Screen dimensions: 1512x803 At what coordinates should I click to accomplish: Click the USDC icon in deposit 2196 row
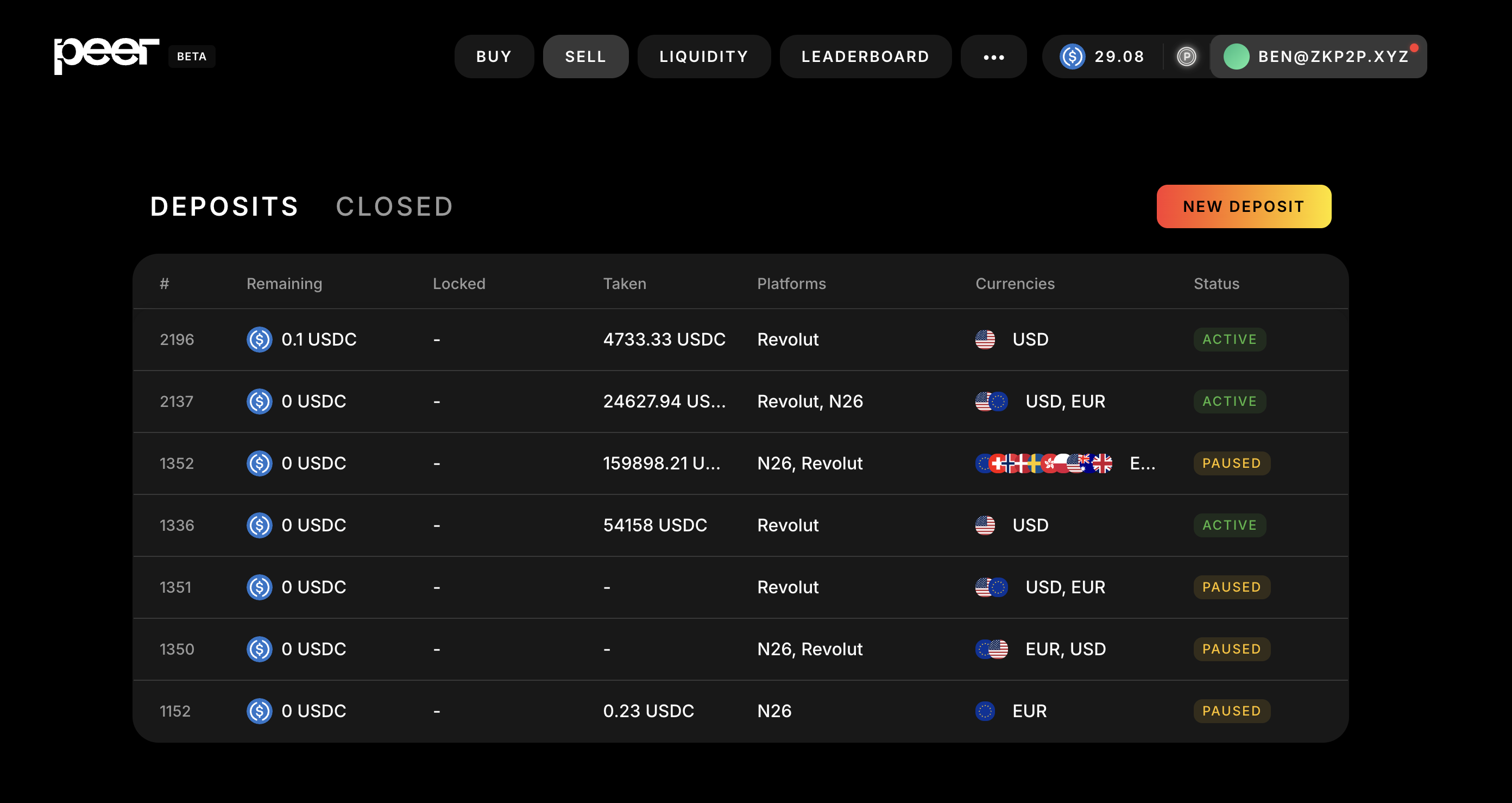[x=259, y=339]
